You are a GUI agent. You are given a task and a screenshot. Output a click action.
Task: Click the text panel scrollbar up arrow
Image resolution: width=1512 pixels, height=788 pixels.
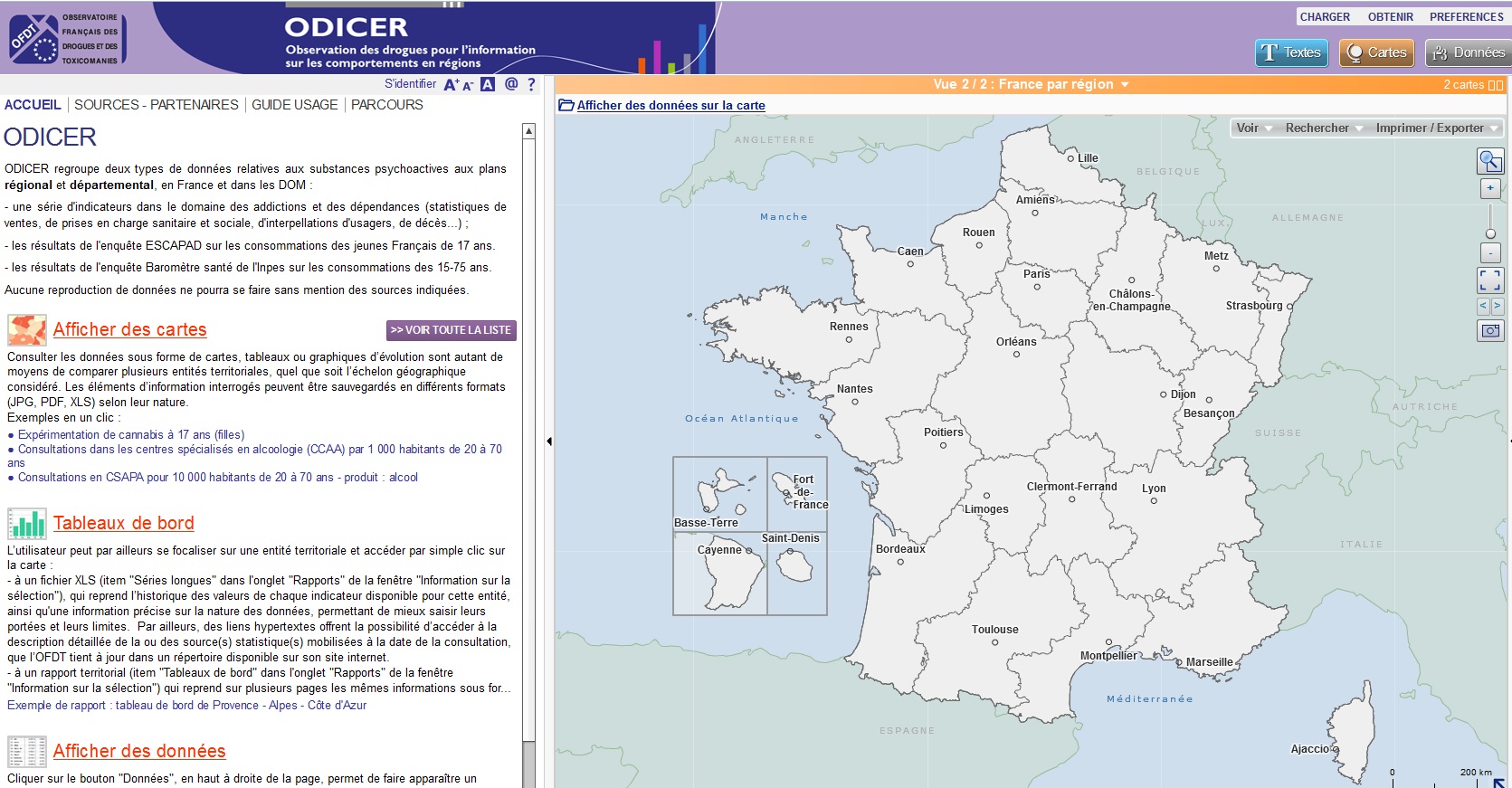point(528,131)
